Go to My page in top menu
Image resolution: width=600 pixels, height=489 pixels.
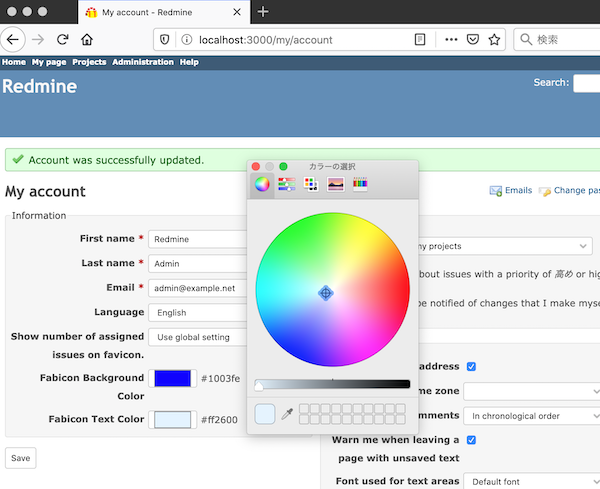(x=49, y=62)
